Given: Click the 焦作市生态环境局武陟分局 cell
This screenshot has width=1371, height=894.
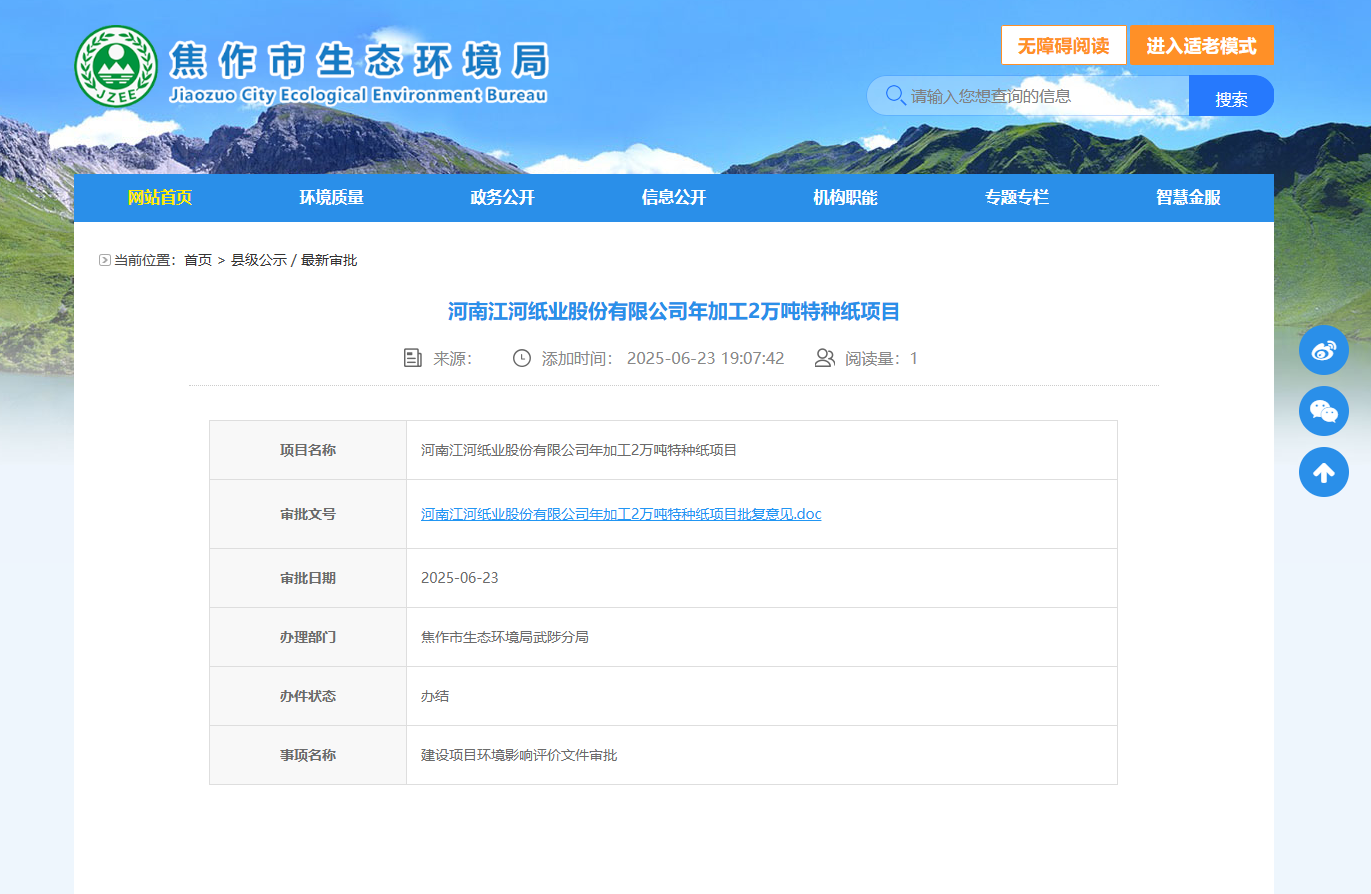Looking at the screenshot, I should tap(505, 637).
